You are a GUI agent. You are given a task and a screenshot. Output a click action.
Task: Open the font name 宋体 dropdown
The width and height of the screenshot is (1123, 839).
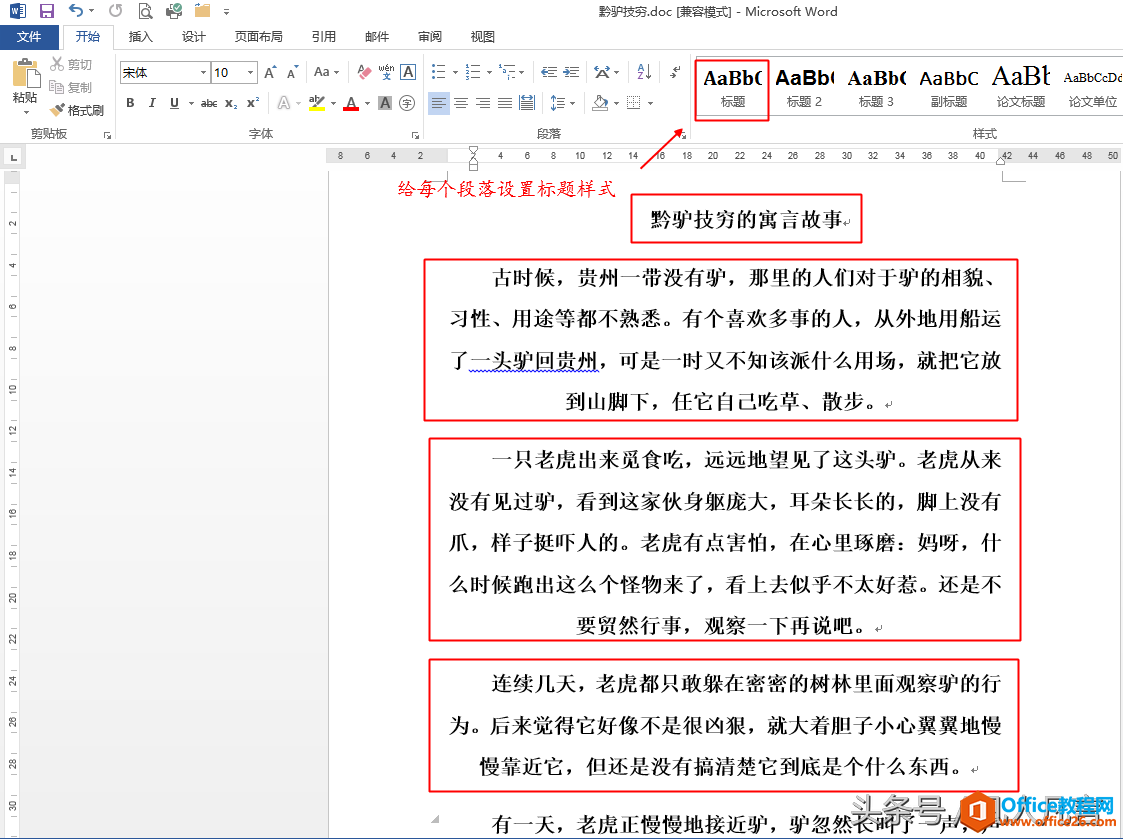click(x=165, y=72)
